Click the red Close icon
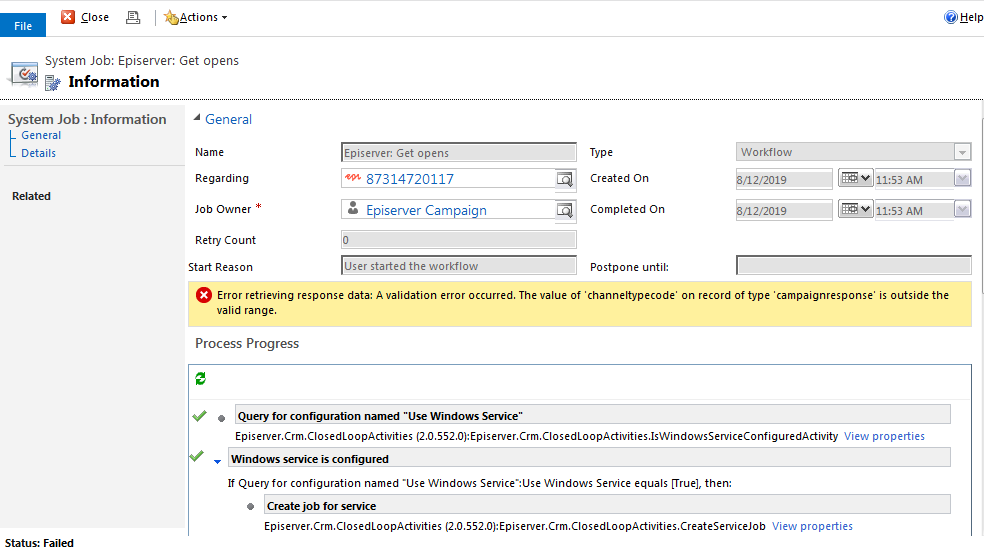 68,17
